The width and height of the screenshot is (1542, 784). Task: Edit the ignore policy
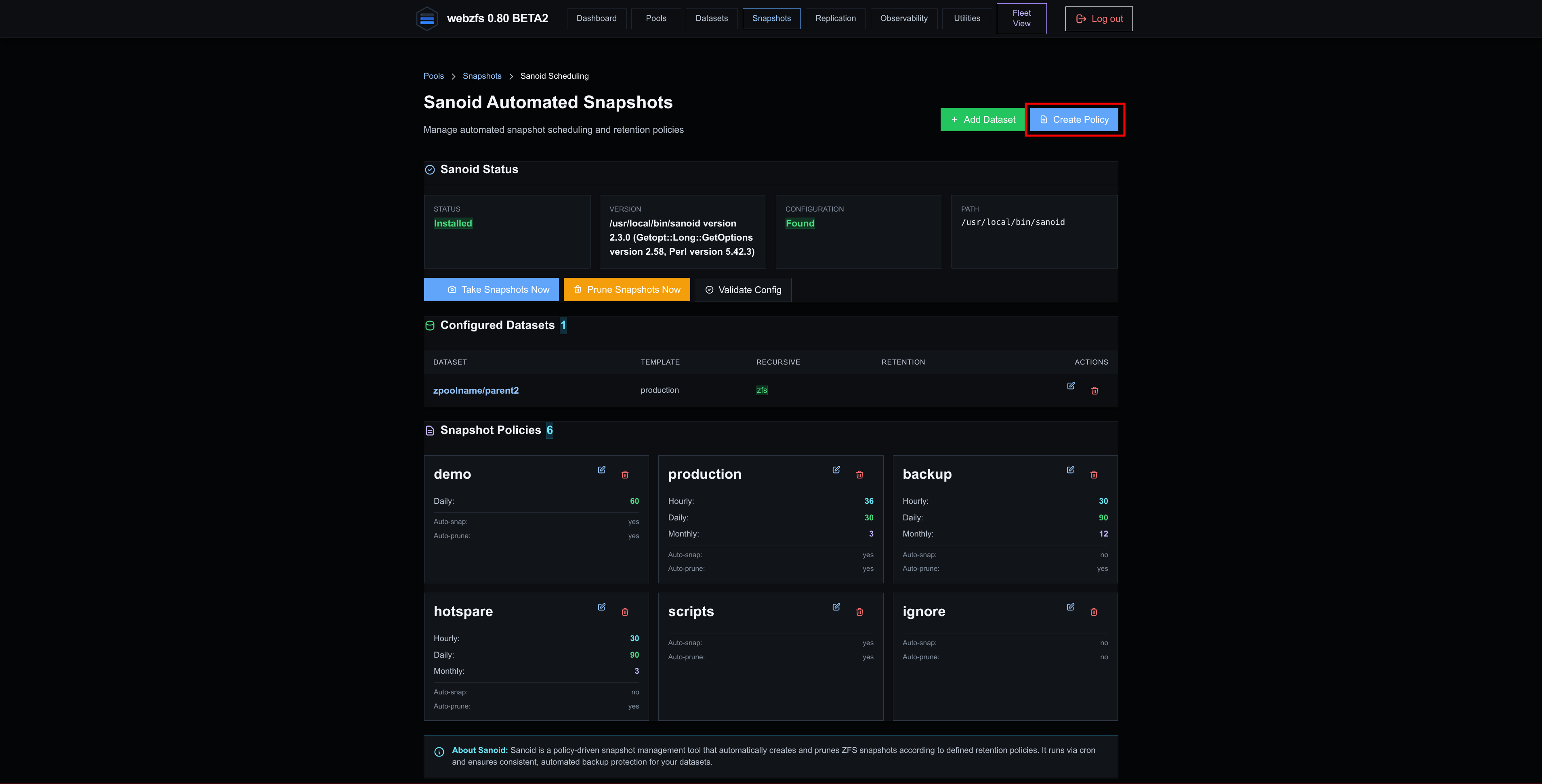click(x=1070, y=607)
